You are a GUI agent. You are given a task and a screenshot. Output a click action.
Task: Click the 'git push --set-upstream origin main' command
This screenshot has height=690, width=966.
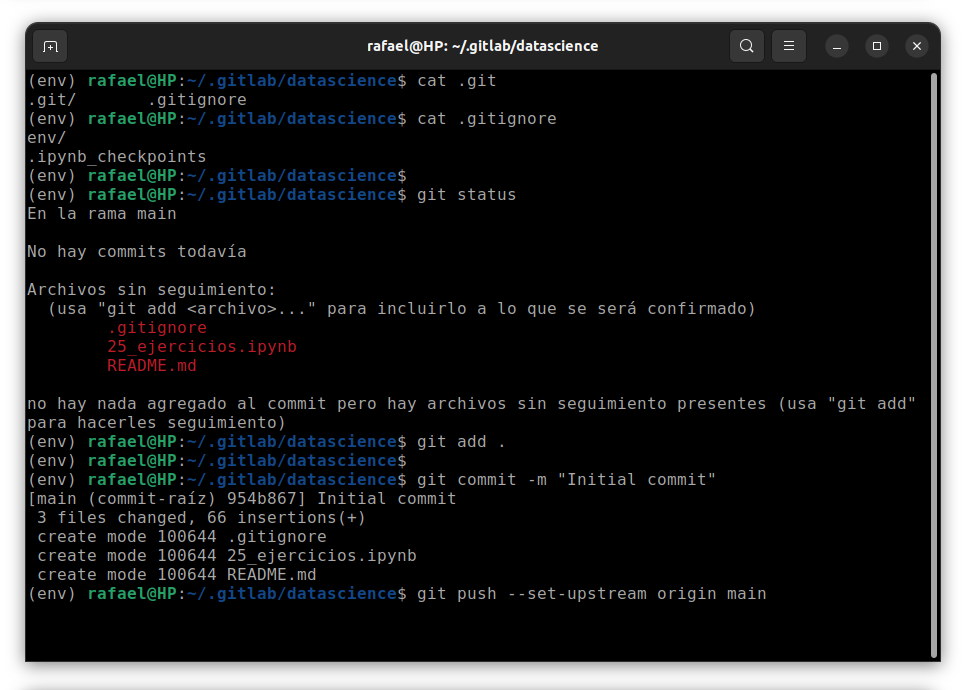(x=591, y=594)
